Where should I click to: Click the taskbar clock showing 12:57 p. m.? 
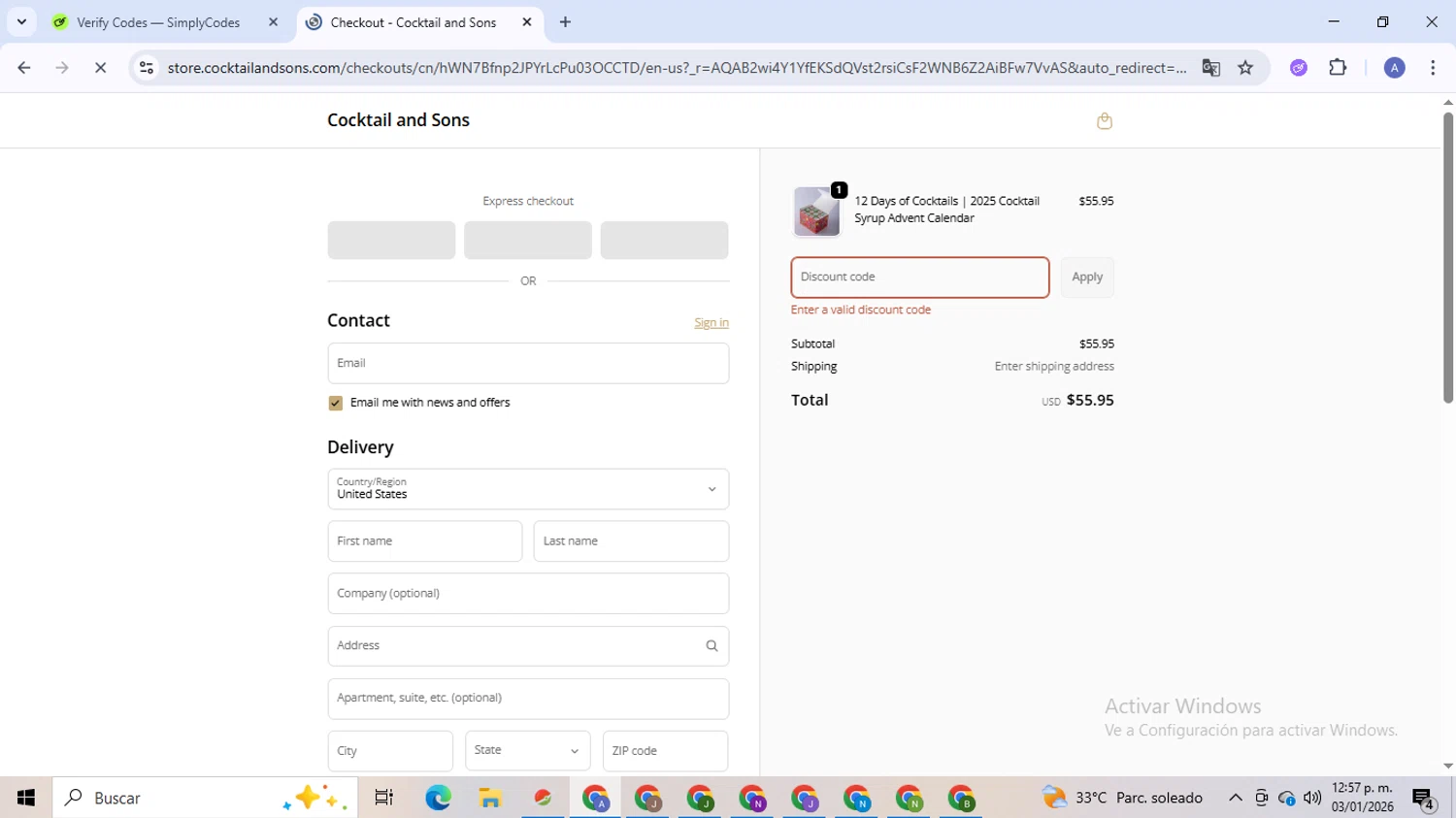point(1363,798)
